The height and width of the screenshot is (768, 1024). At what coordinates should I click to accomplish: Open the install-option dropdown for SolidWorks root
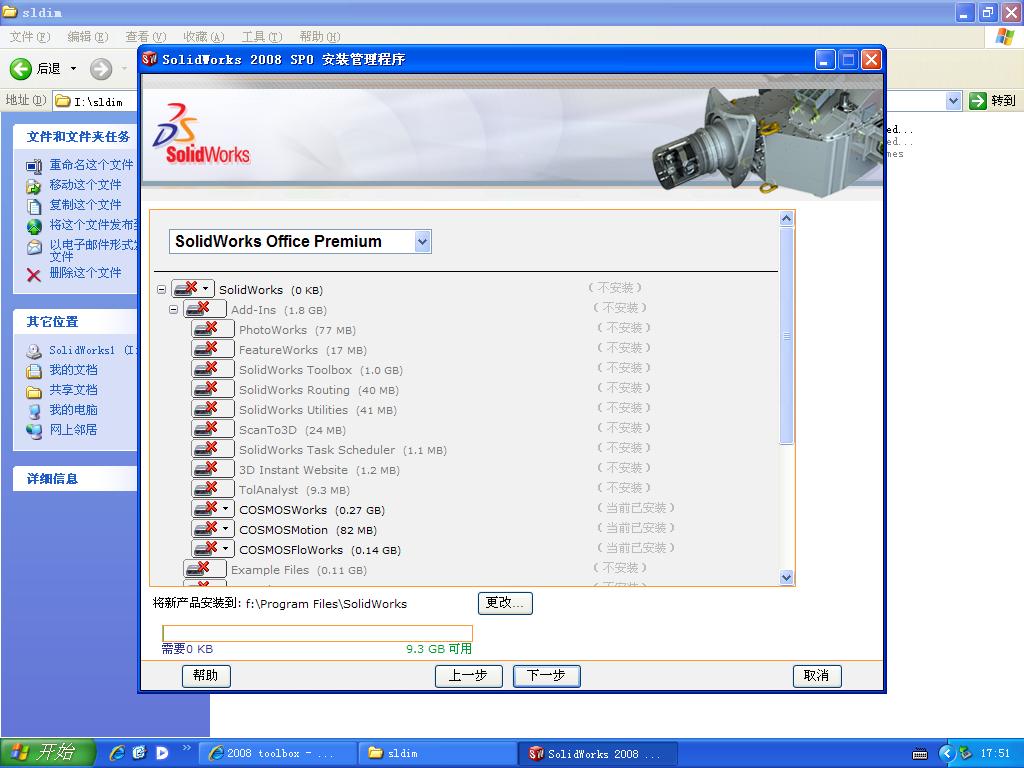click(205, 289)
